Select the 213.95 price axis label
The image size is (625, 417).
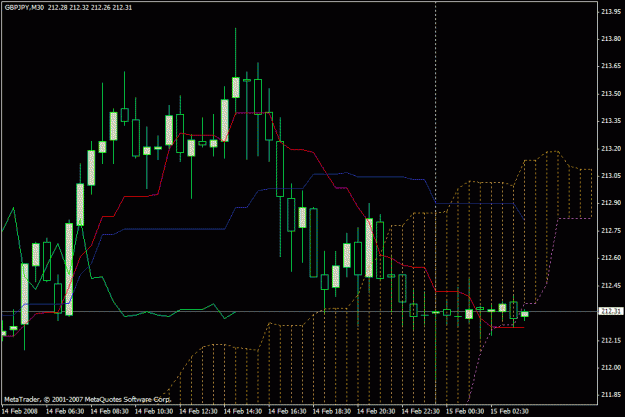(x=611, y=12)
